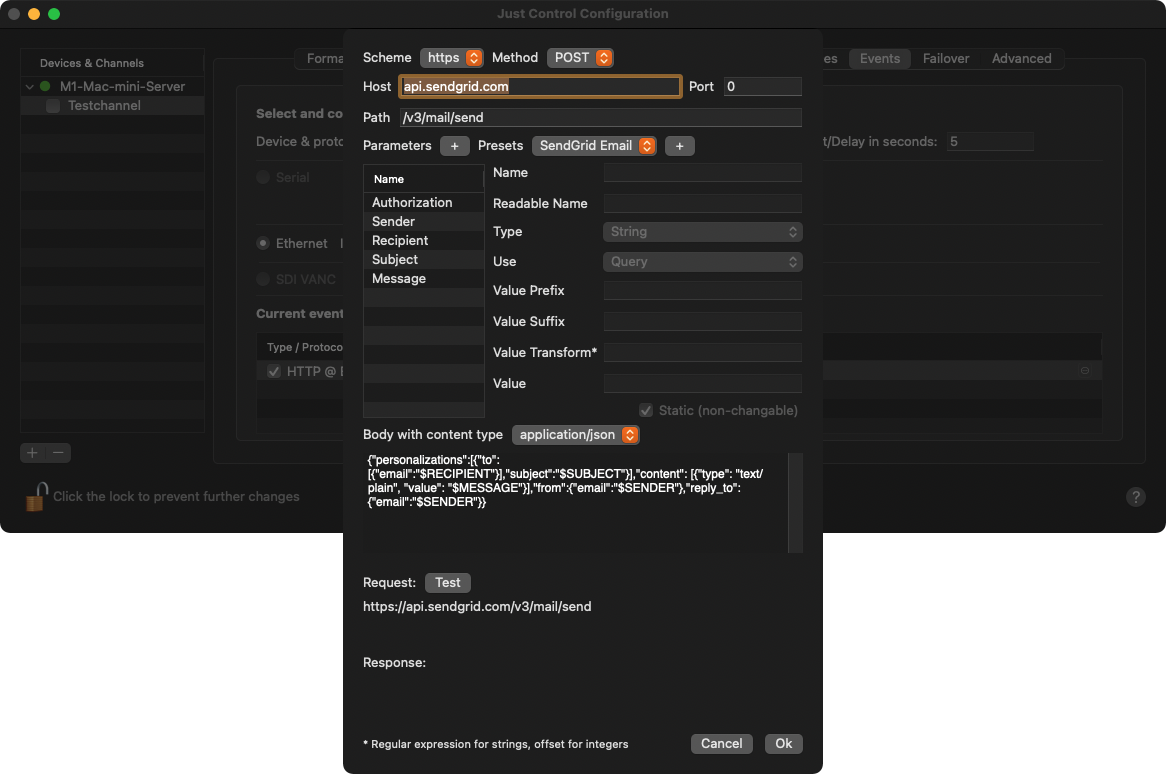The width and height of the screenshot is (1166, 774).
Task: Click the JSON body text area
Action: pyautogui.click(x=576, y=503)
